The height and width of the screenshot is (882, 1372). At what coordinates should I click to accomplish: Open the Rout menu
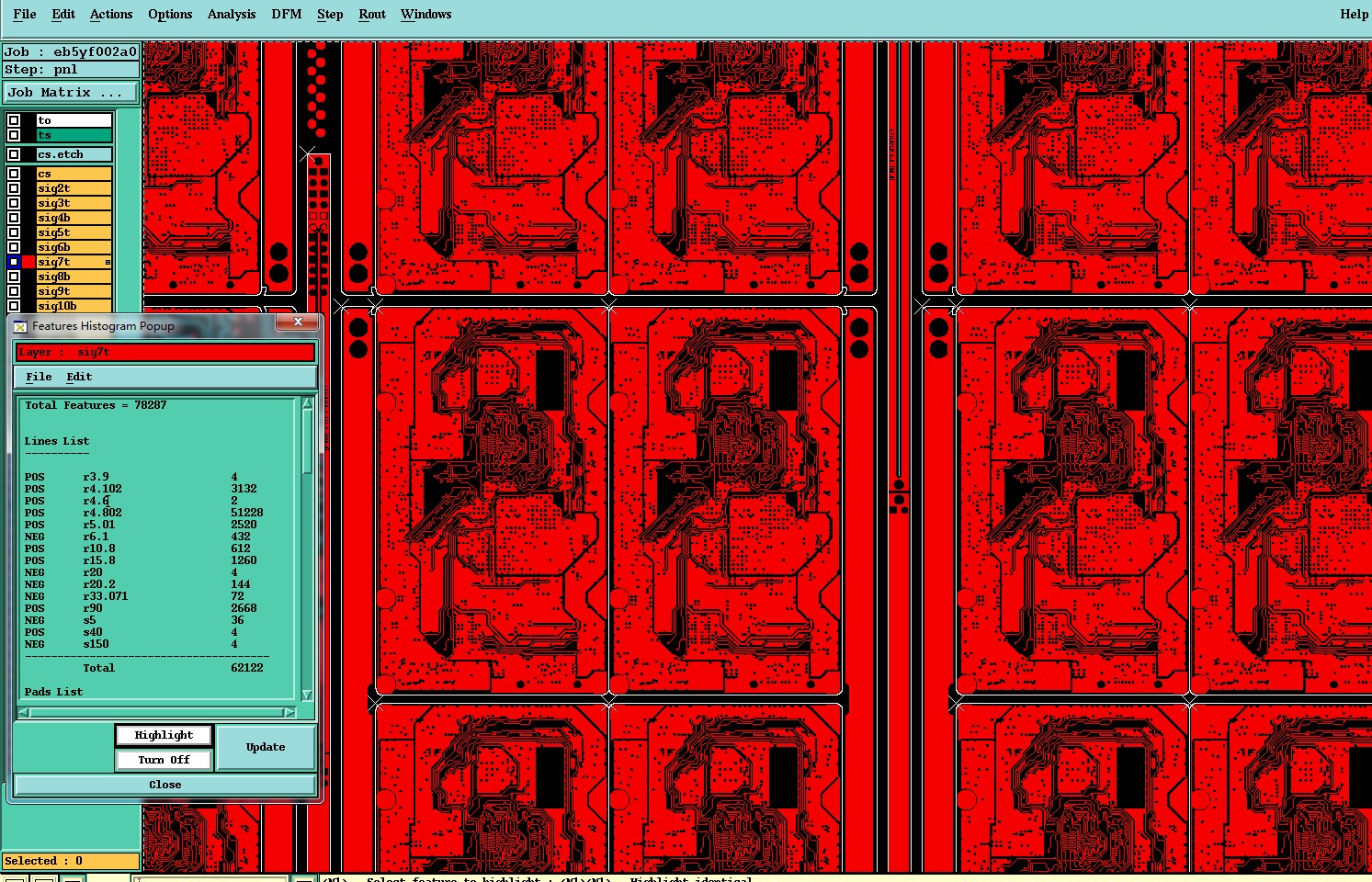tap(372, 14)
